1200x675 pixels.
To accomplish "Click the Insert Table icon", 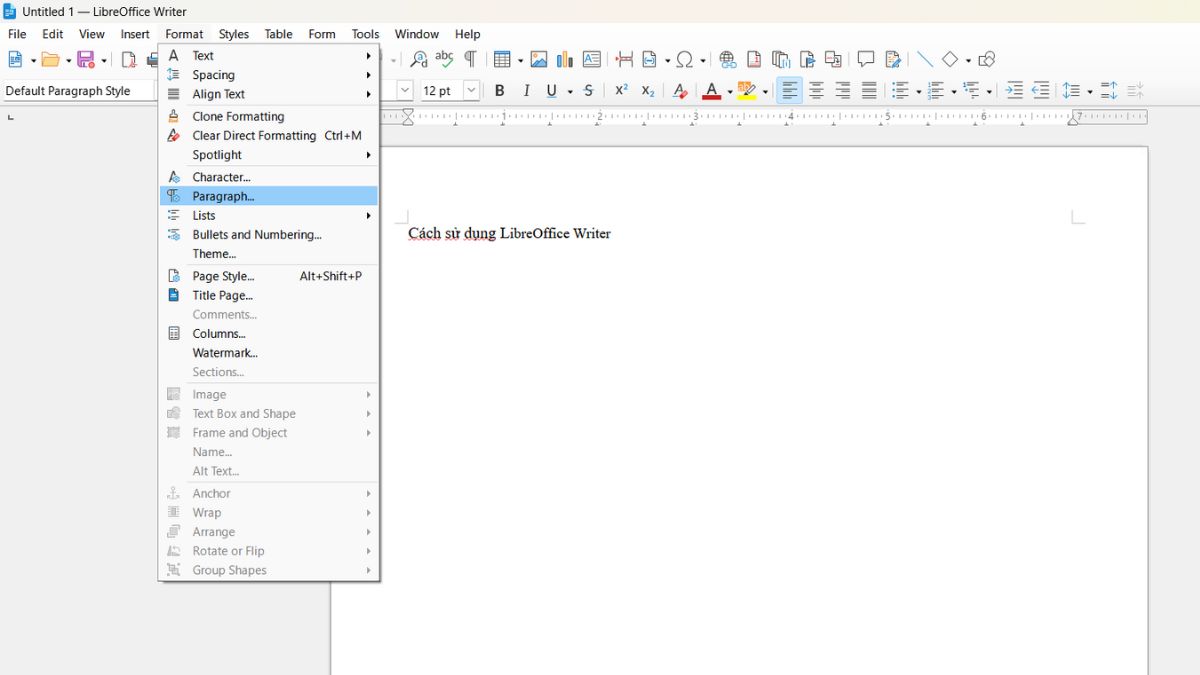I will click(502, 59).
